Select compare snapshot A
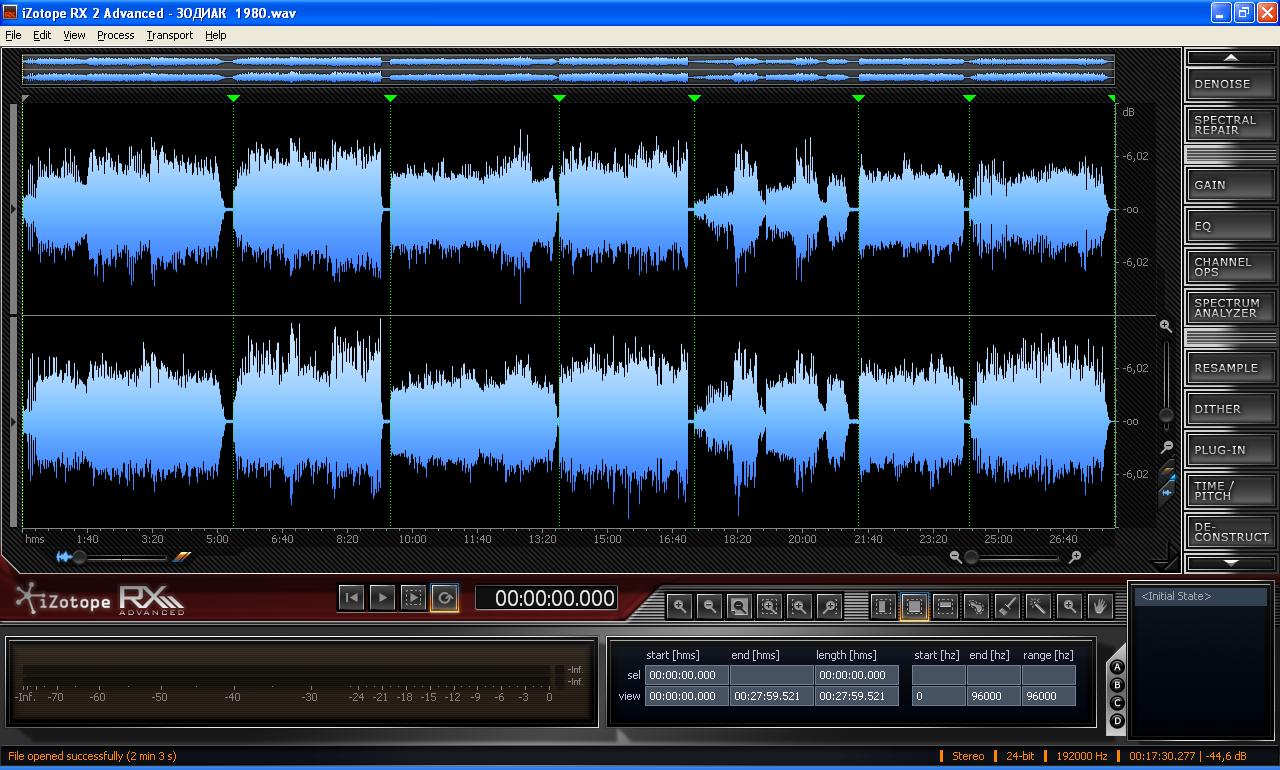Image resolution: width=1280 pixels, height=770 pixels. pyautogui.click(x=1117, y=667)
